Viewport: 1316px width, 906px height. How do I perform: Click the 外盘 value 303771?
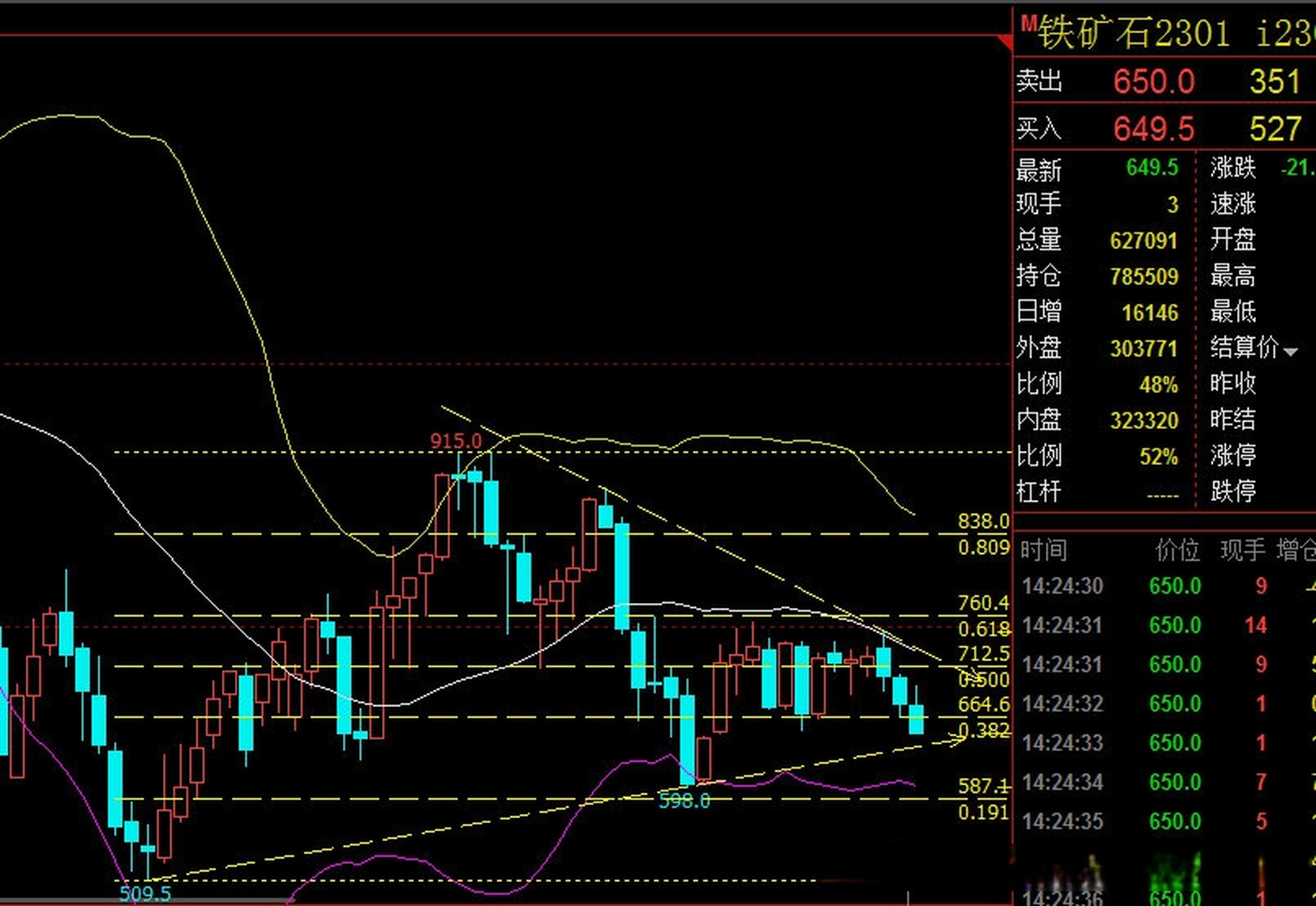1144,348
